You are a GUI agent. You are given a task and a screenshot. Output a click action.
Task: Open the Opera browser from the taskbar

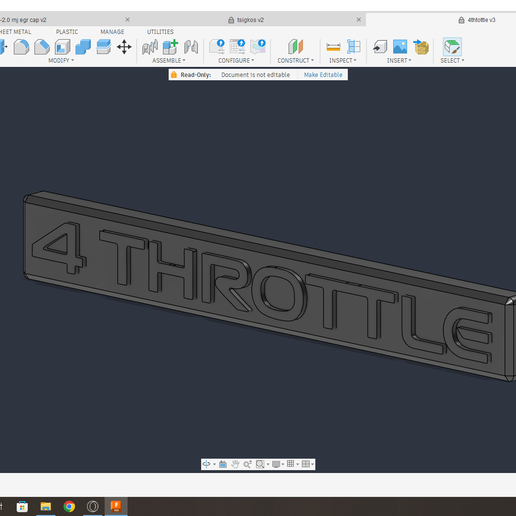point(93,507)
